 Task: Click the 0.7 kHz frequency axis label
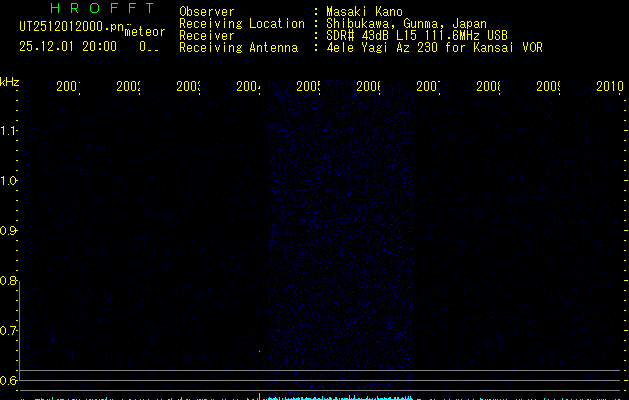tap(8, 331)
